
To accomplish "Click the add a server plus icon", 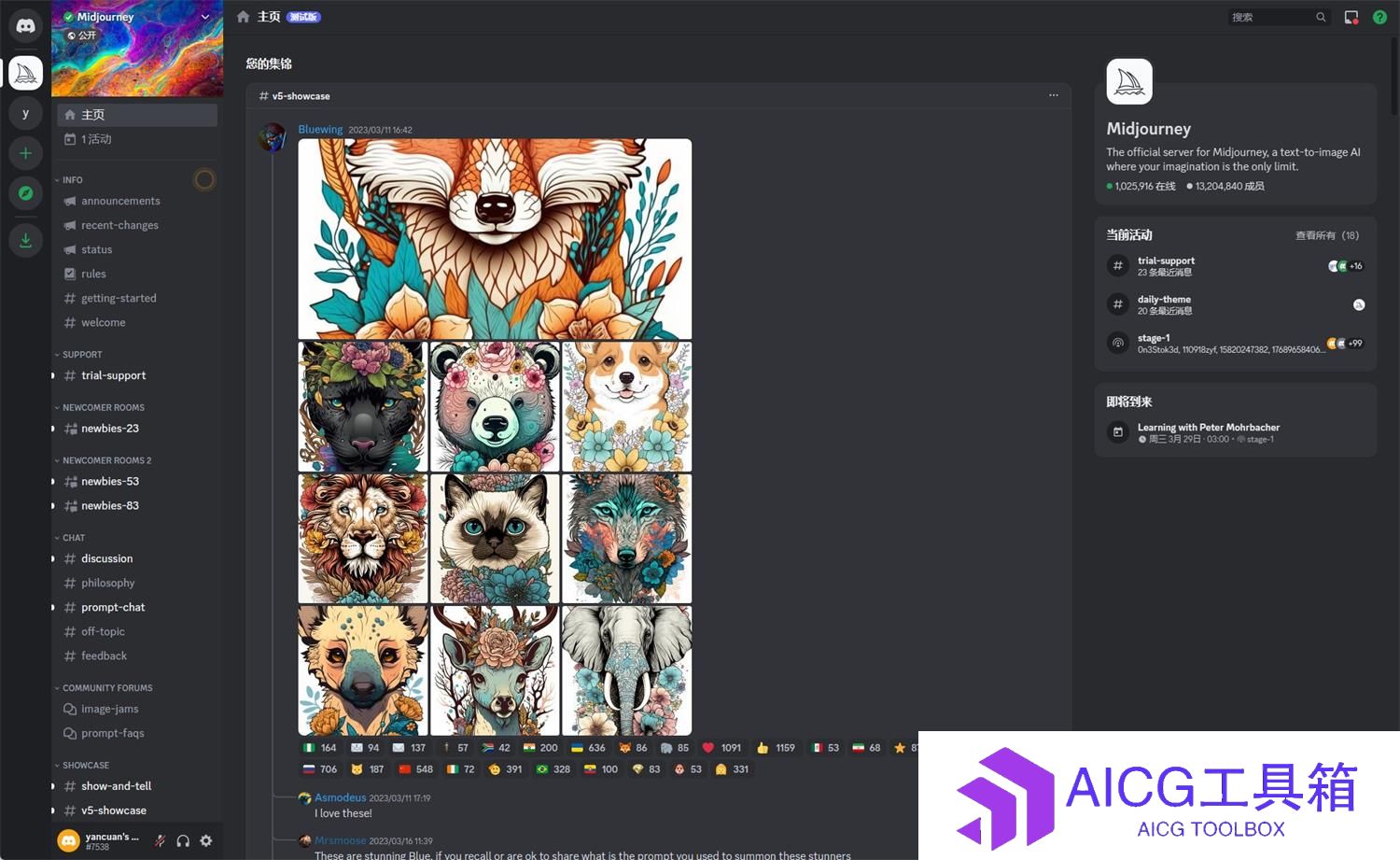I will click(25, 153).
